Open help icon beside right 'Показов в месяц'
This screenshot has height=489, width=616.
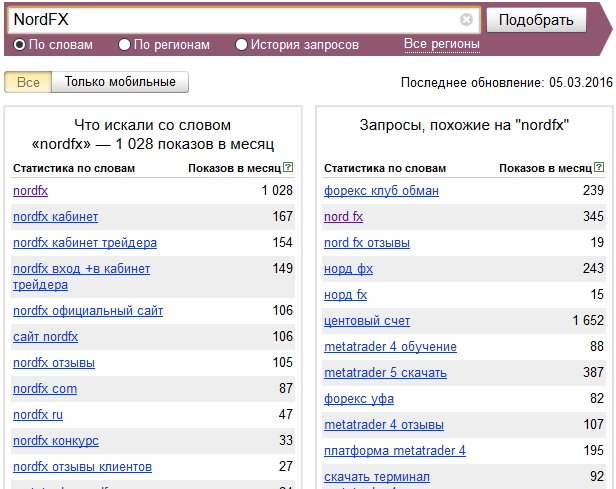599,167
